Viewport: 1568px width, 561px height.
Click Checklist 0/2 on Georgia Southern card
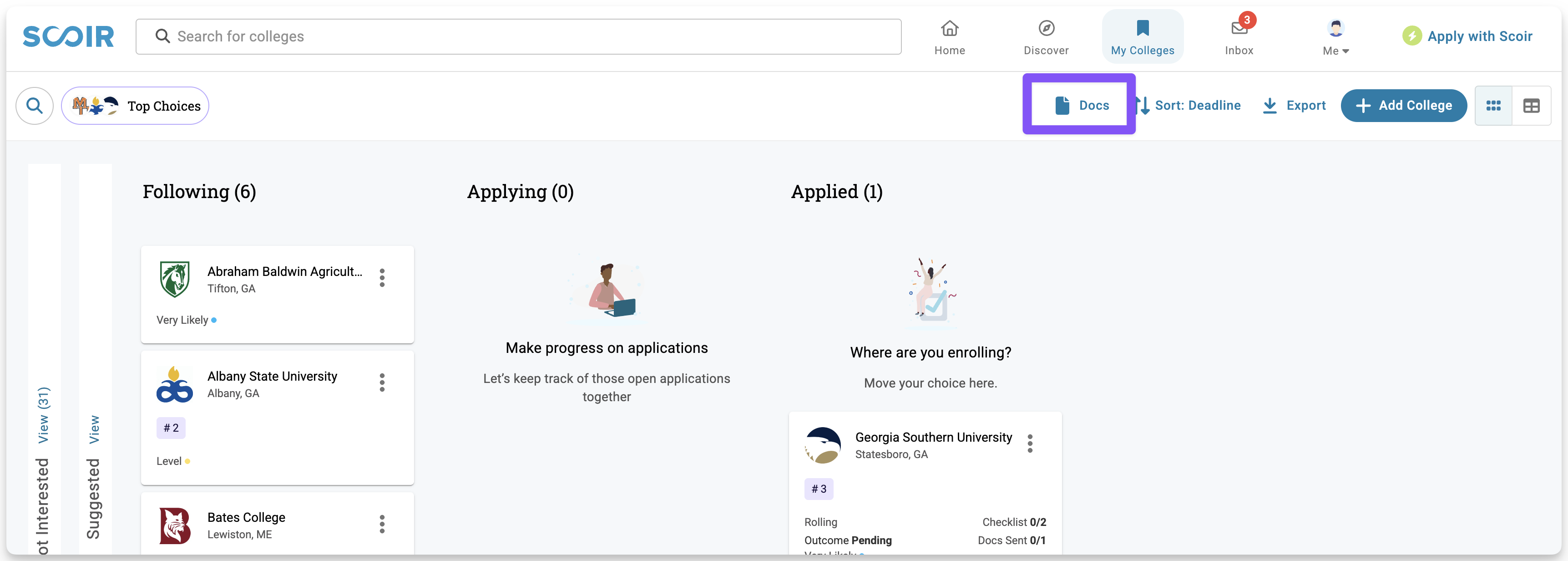coord(1014,523)
